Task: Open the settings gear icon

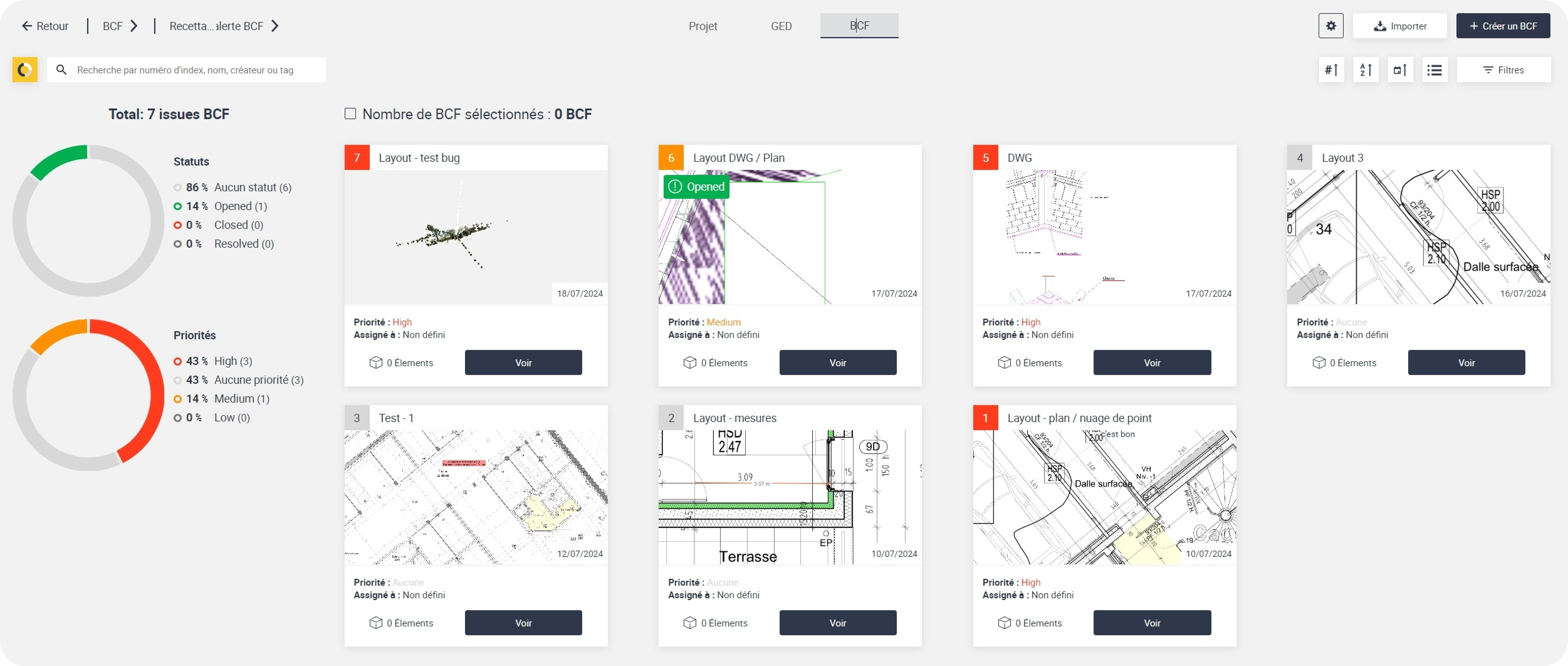Action: (1330, 26)
